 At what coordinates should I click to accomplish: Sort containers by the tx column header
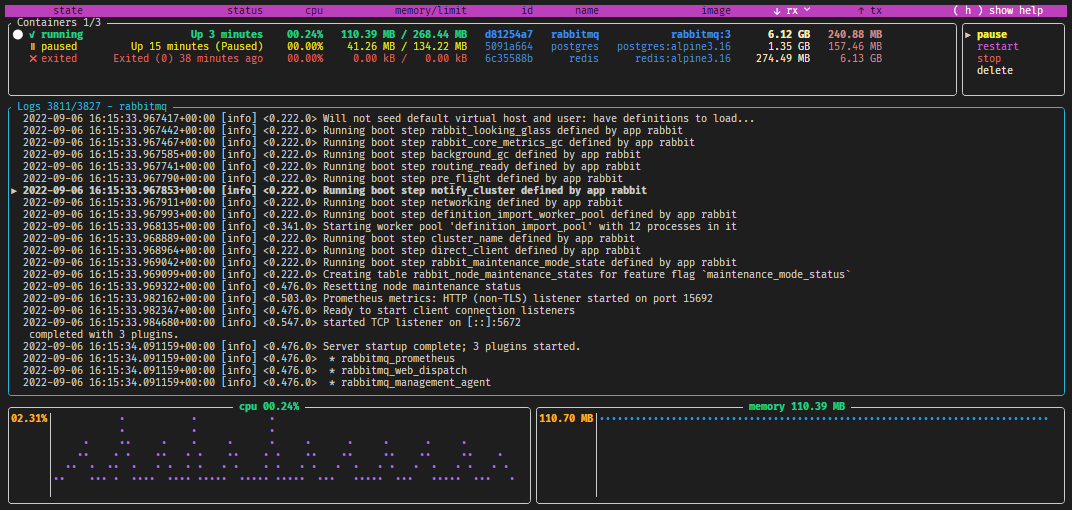[869, 10]
